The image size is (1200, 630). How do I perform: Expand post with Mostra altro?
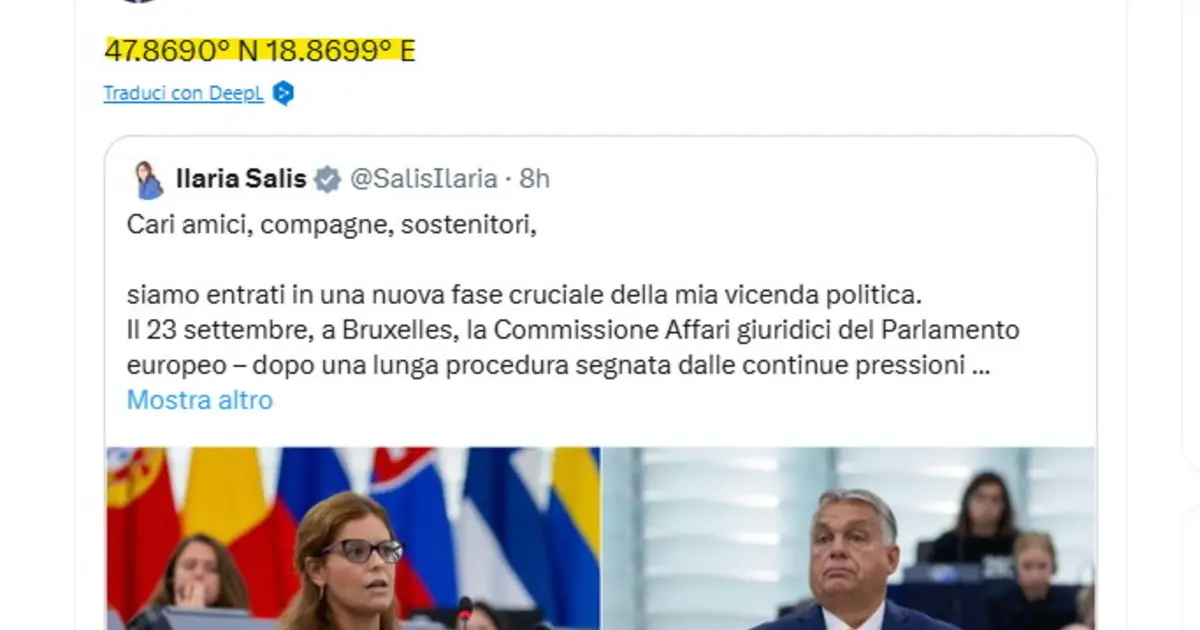(x=200, y=400)
